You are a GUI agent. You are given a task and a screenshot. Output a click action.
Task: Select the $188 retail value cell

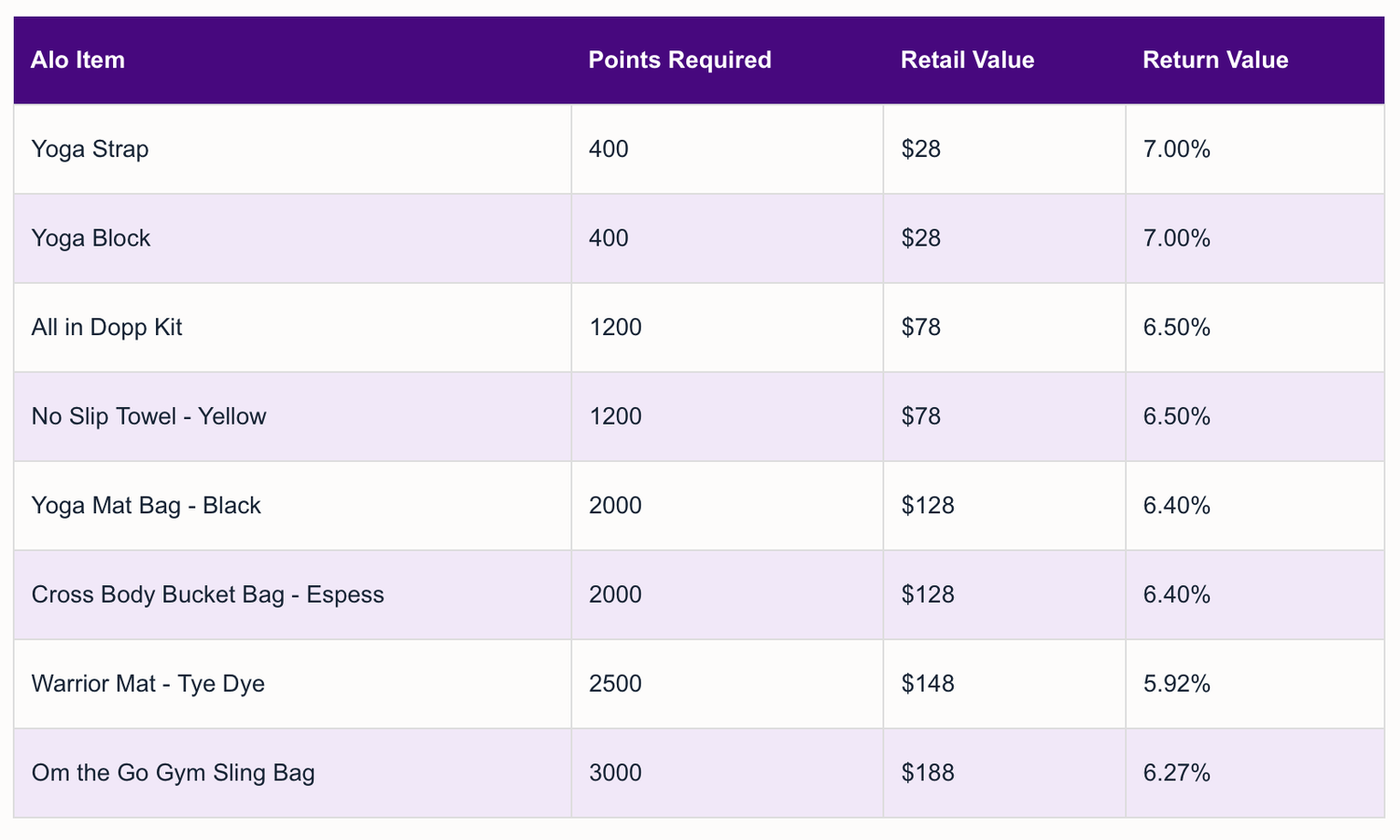928,773
